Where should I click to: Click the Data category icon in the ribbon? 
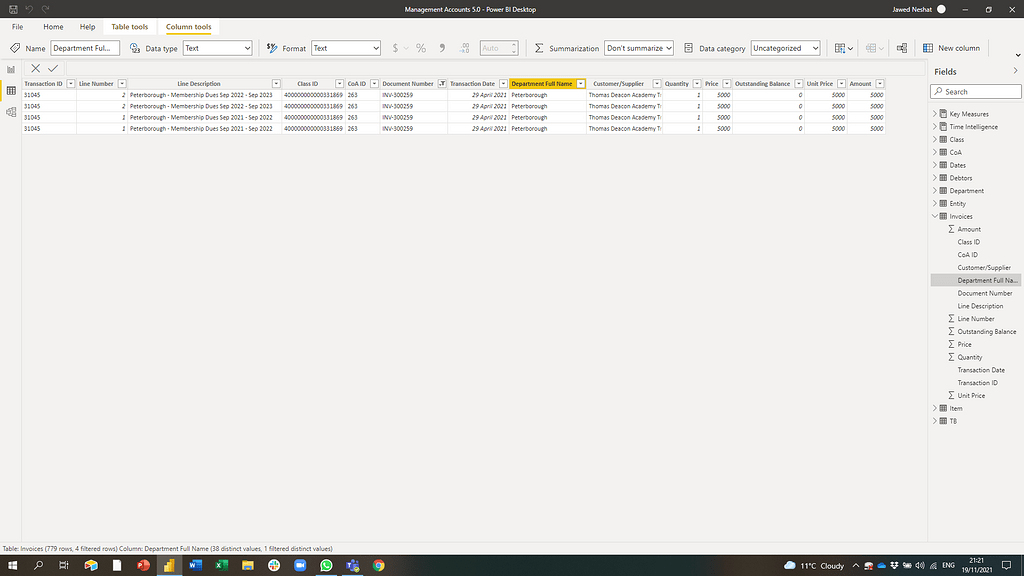(x=688, y=47)
